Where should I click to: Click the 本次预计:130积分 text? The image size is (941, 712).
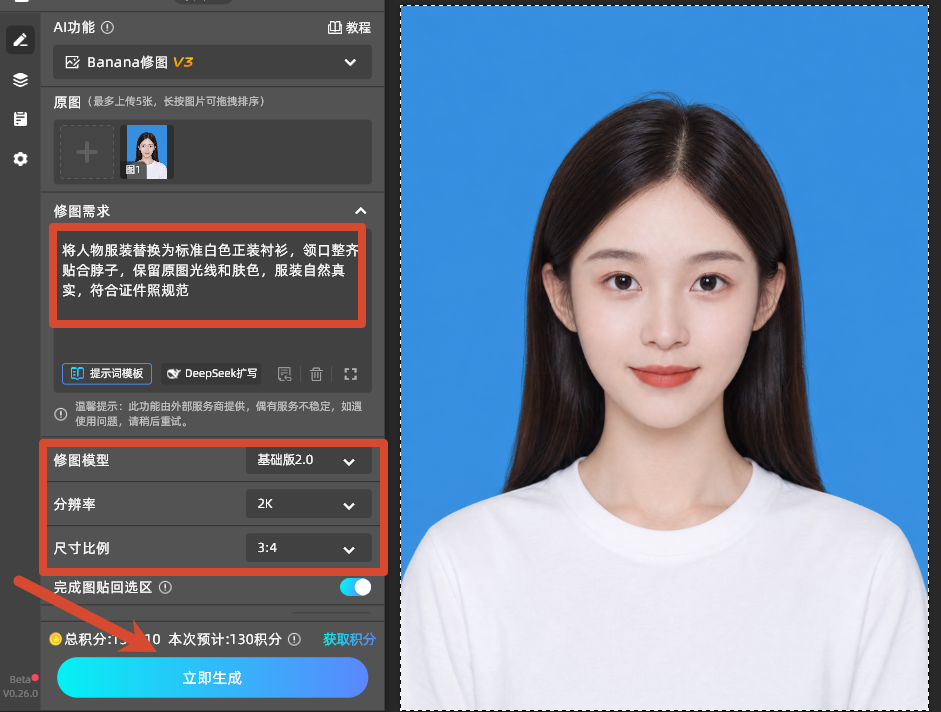click(225, 639)
